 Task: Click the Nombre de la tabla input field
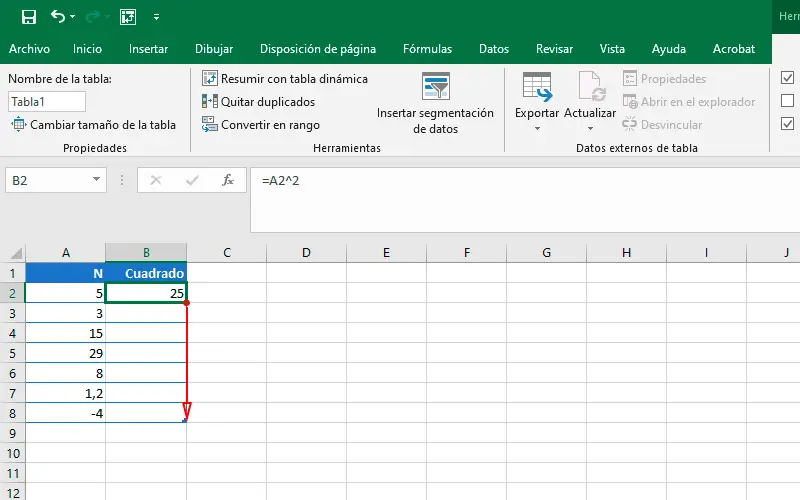[47, 101]
